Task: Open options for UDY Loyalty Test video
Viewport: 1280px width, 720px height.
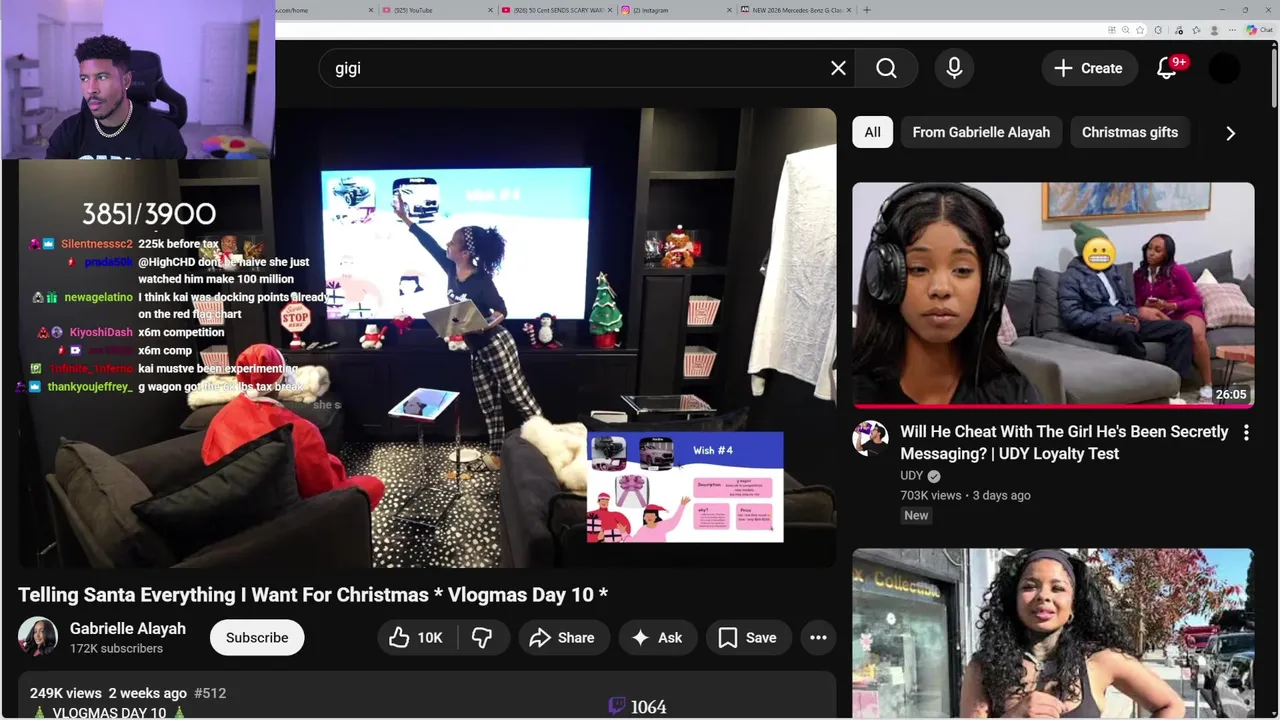Action: 1246,433
